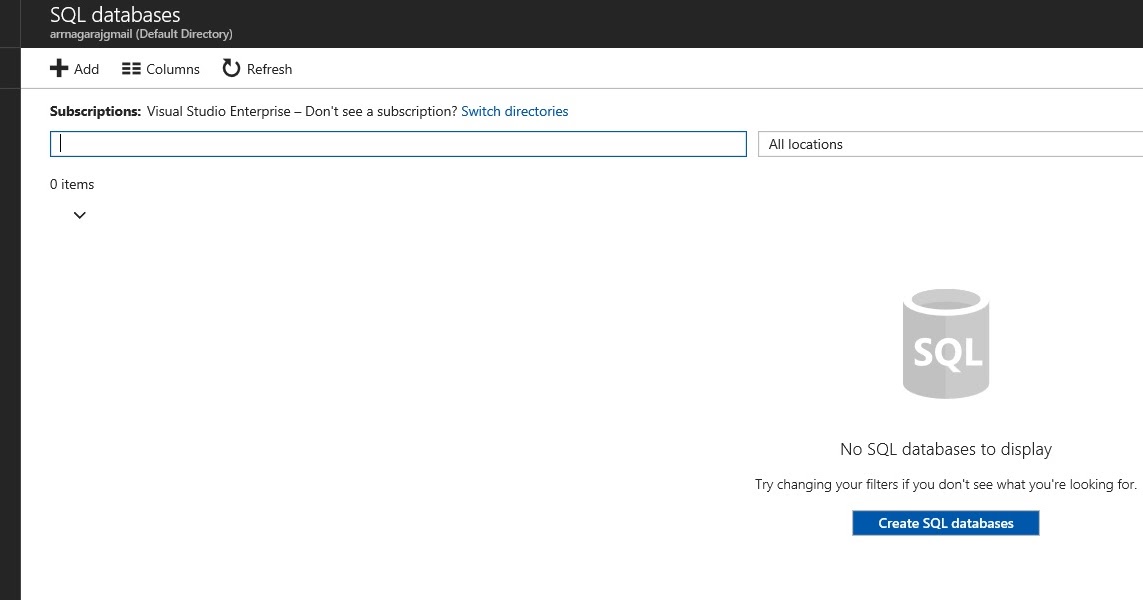
Task: Click the No SQL databases to display message
Action: [945, 449]
